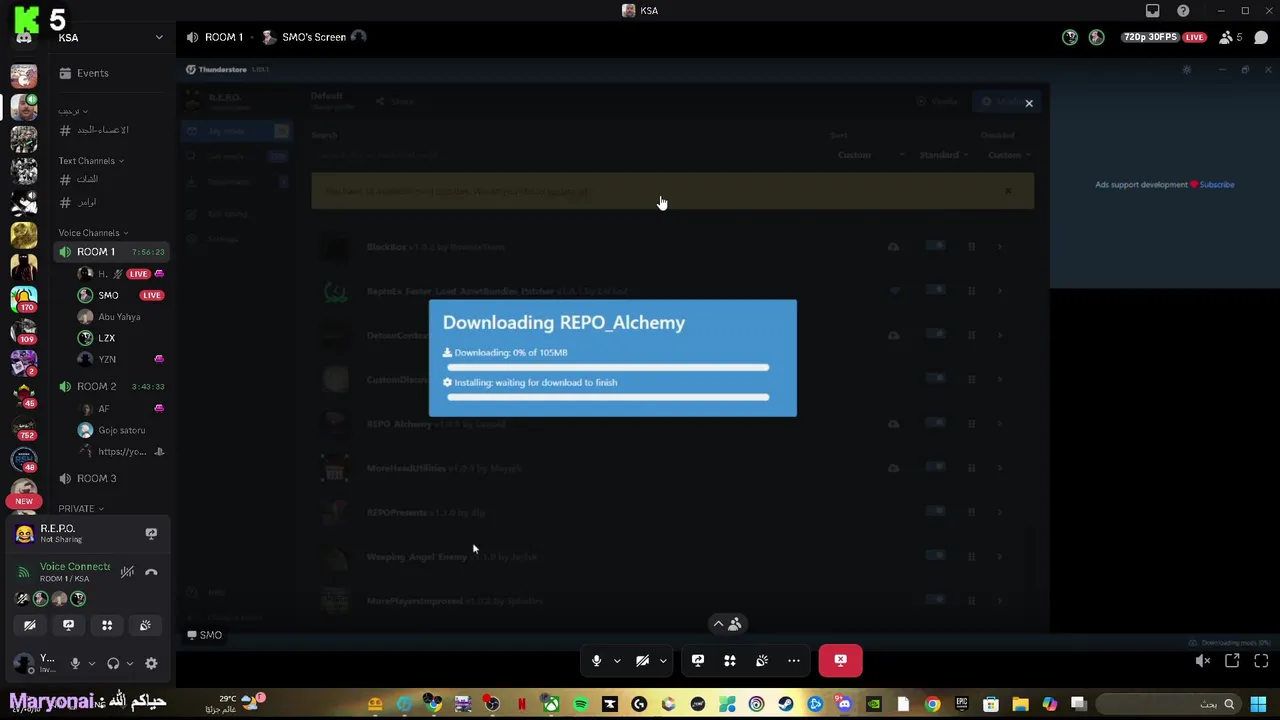Open File Explorer from the taskbar
The width and height of the screenshot is (1280, 720).
[x=1020, y=705]
